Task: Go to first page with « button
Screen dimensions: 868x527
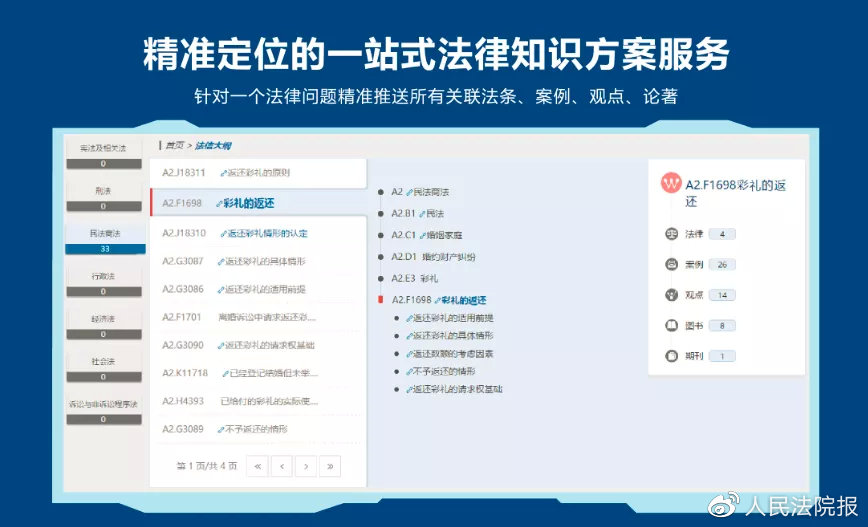Action: 257,466
